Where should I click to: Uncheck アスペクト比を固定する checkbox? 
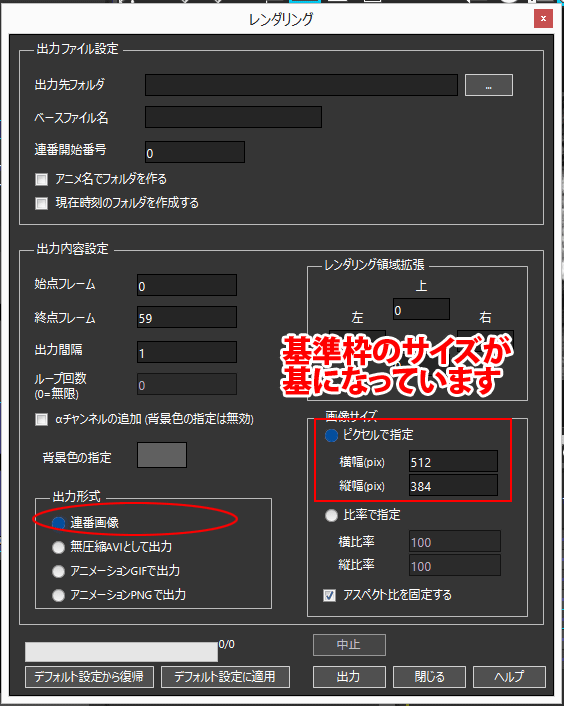[x=329, y=596]
